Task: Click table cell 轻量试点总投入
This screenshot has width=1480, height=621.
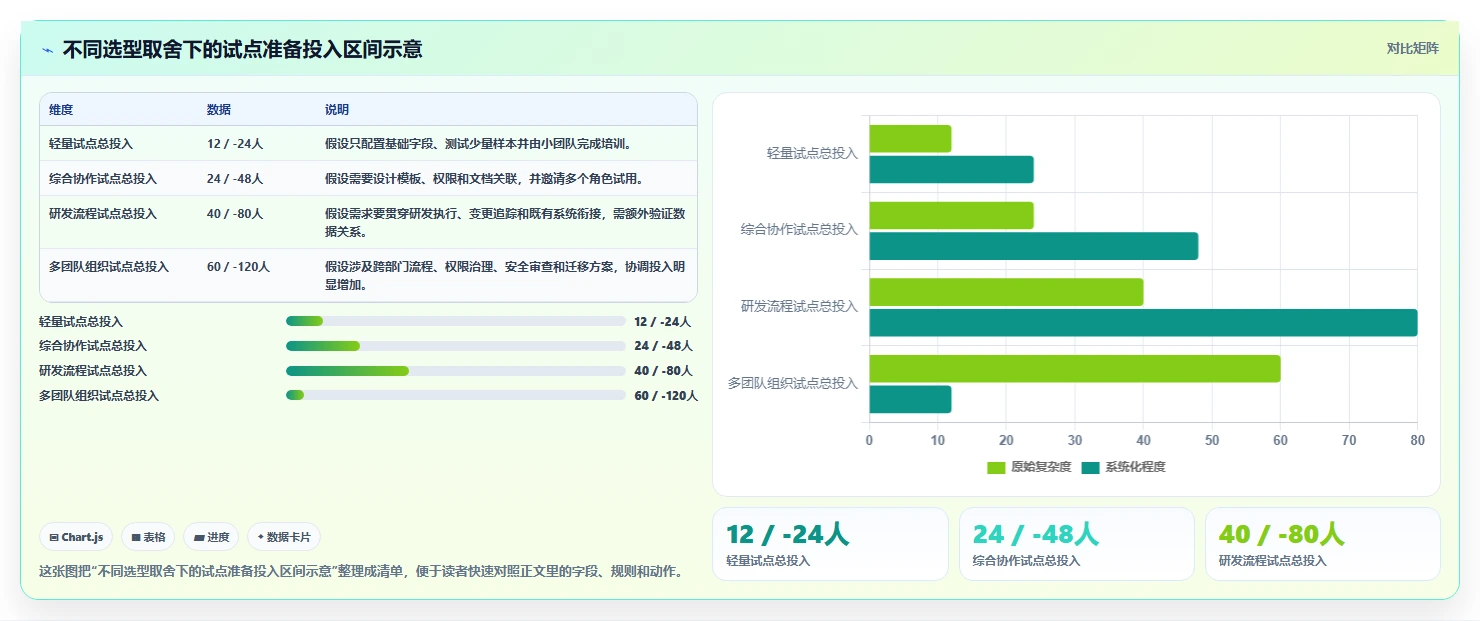Action: (91, 144)
